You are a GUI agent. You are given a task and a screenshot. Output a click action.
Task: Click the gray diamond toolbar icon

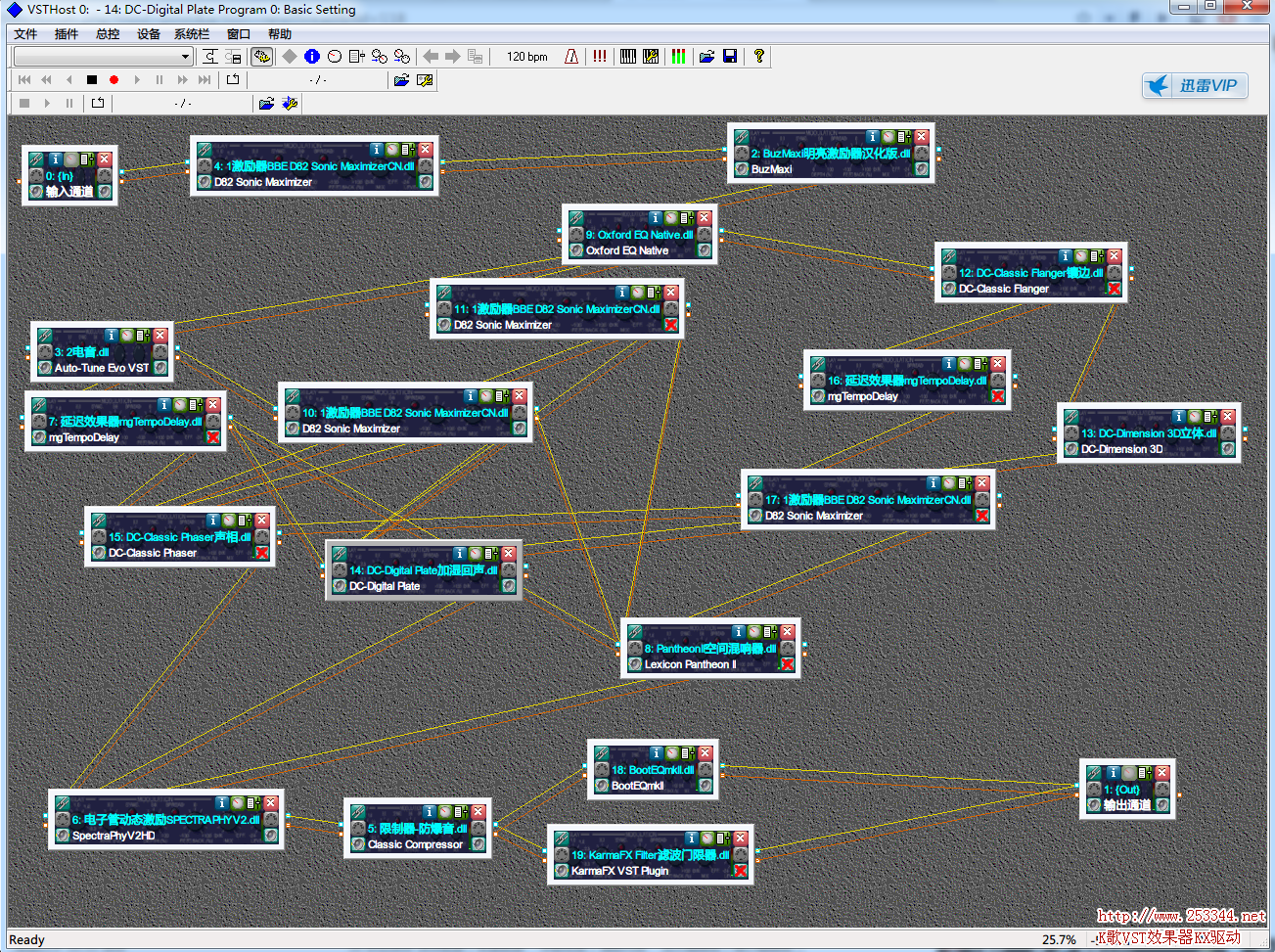tap(290, 57)
